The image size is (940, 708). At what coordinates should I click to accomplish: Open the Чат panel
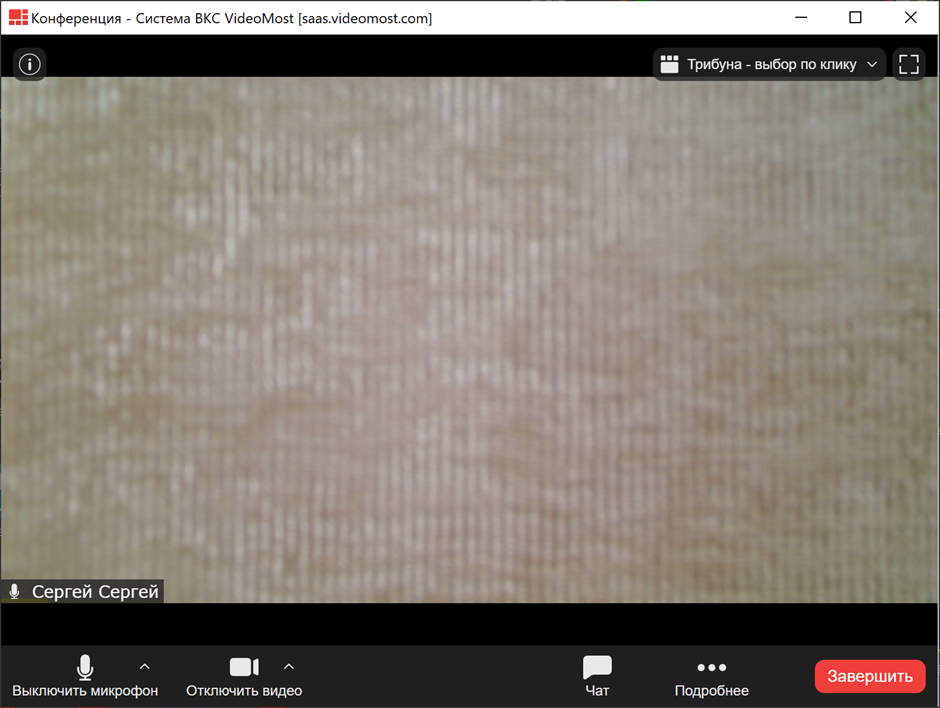pos(597,676)
